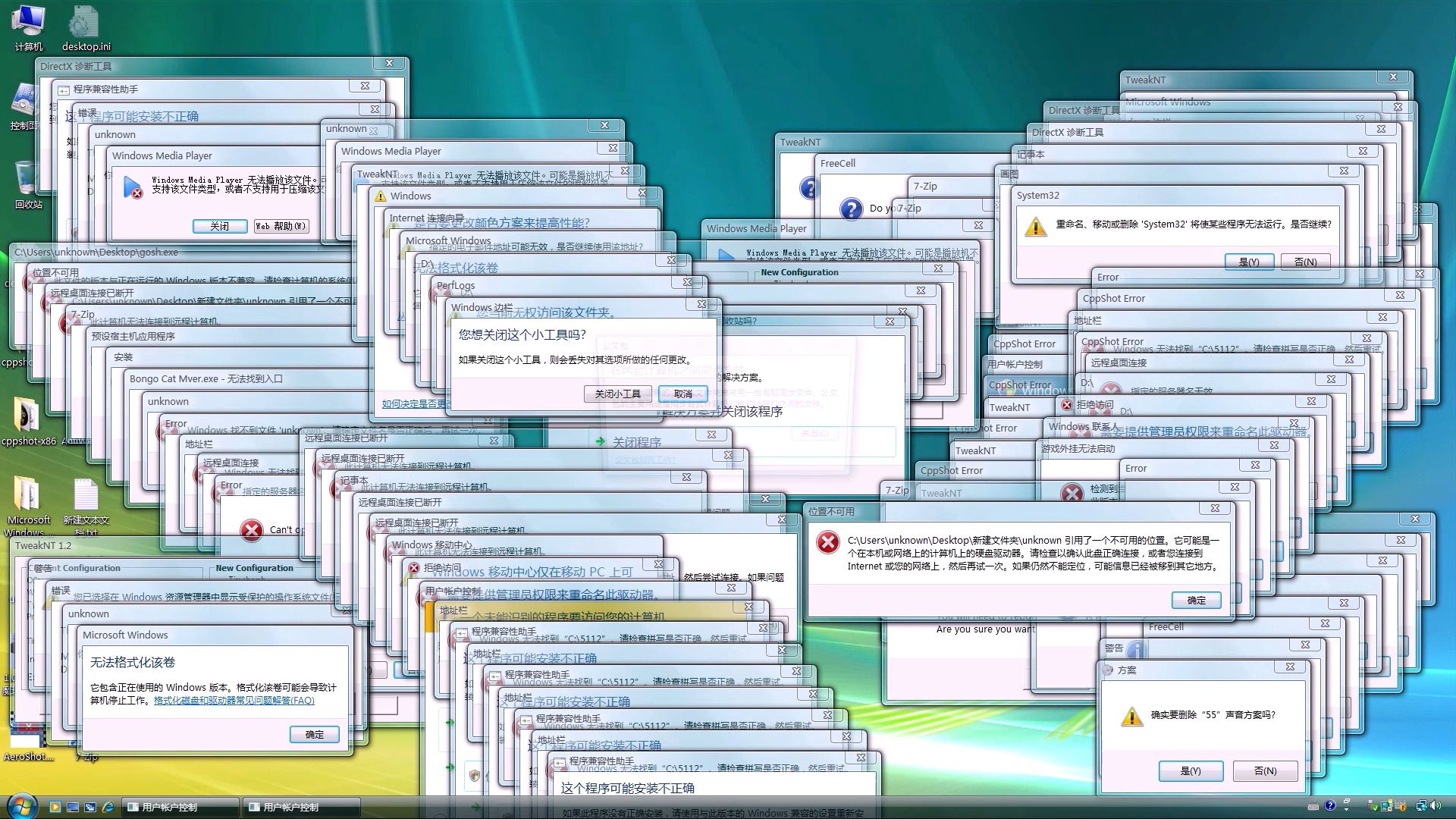Open the volume speaker tray icon
This screenshot has height=819, width=1456.
(1436, 805)
